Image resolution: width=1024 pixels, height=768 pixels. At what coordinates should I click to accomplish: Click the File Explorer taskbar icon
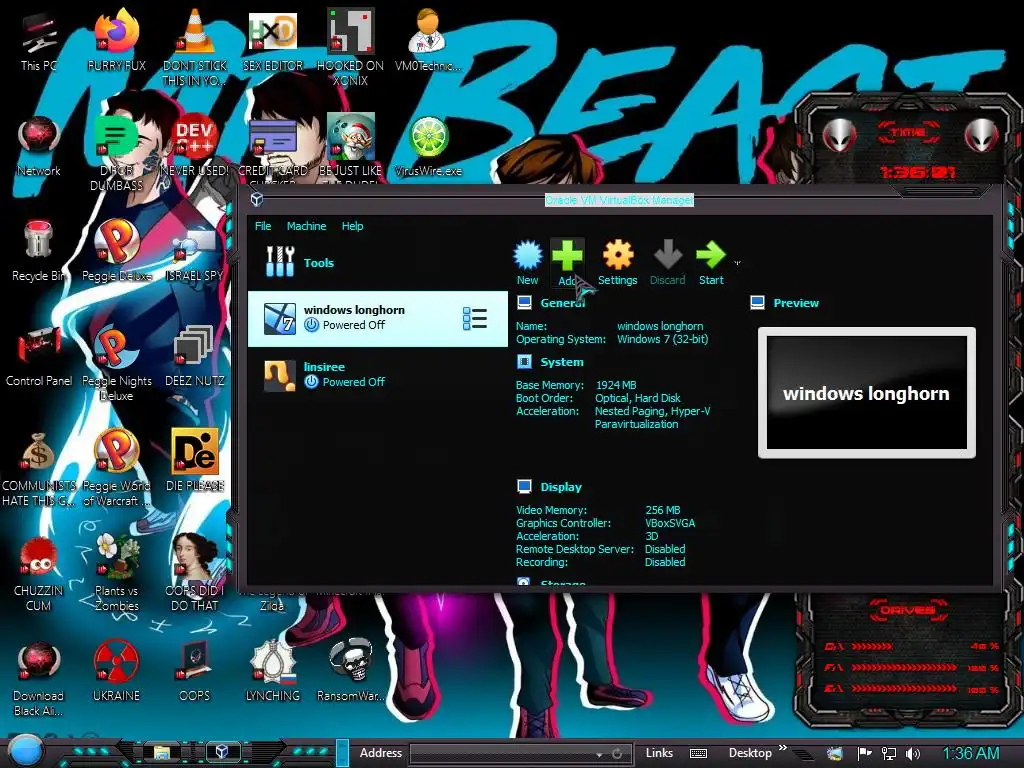point(162,752)
